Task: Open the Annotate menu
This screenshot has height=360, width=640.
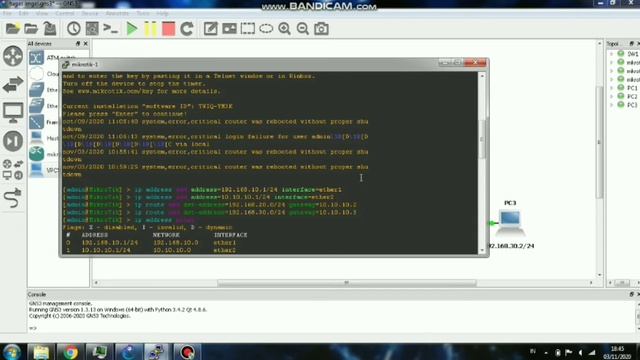Action: coord(117,13)
